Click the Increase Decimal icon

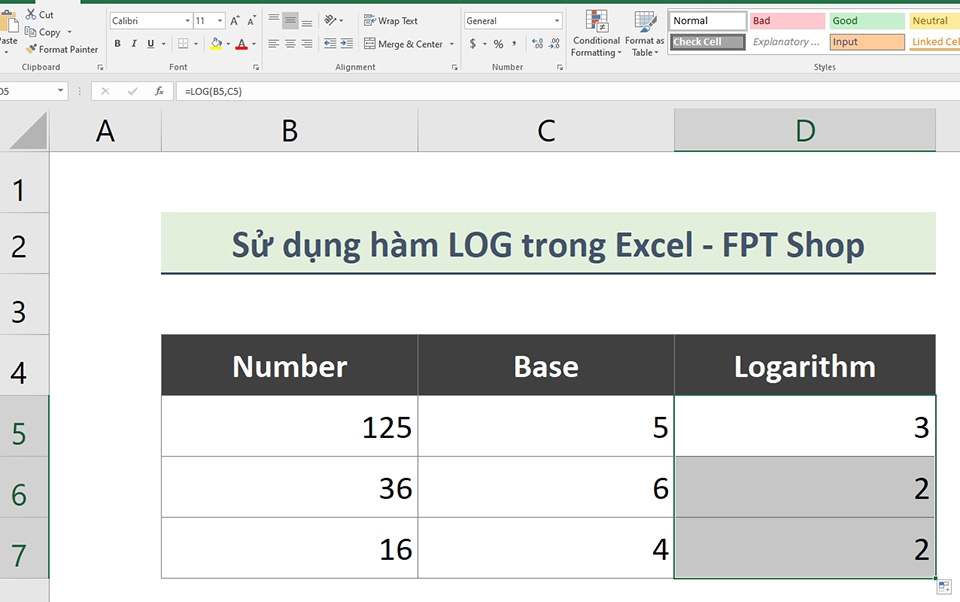click(x=537, y=43)
